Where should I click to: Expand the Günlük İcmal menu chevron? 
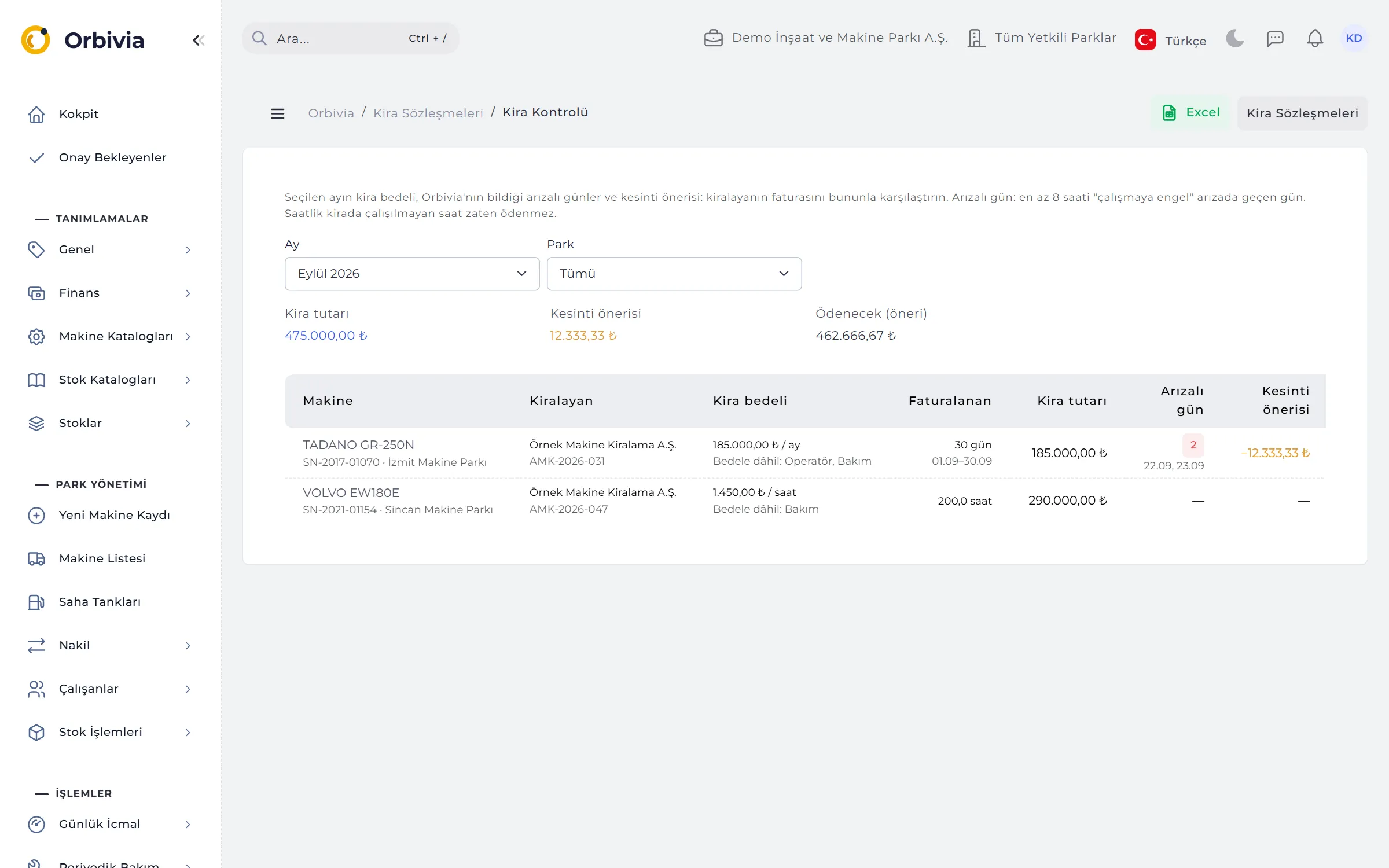pyautogui.click(x=188, y=824)
